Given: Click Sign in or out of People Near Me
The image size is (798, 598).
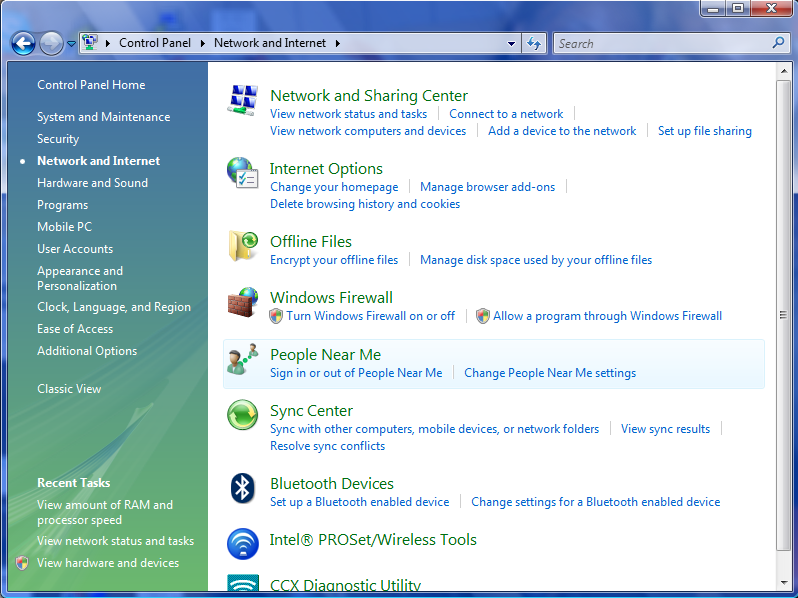Looking at the screenshot, I should (356, 373).
